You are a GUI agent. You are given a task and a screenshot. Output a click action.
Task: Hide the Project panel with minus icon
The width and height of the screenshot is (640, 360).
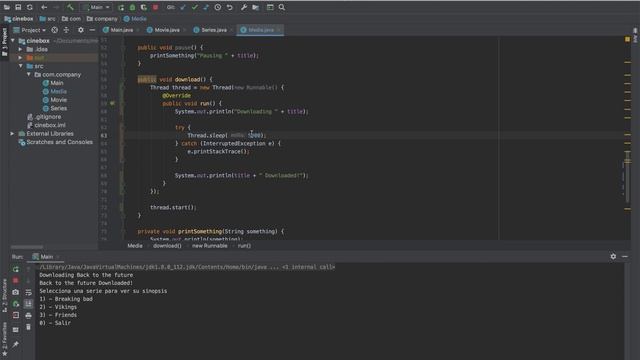coord(92,30)
